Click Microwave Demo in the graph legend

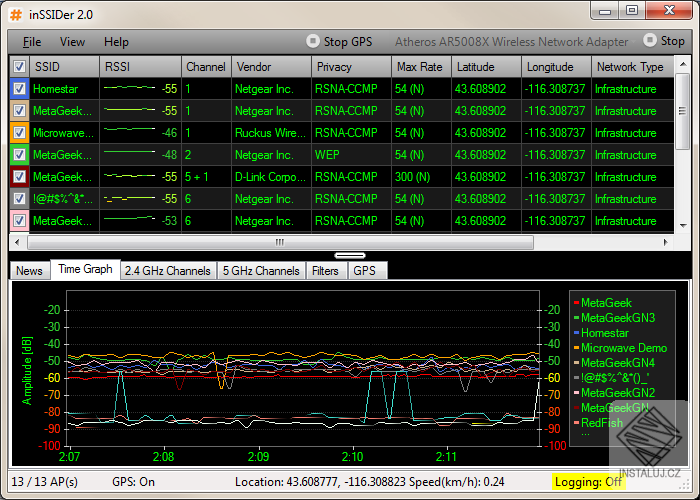(x=624, y=348)
